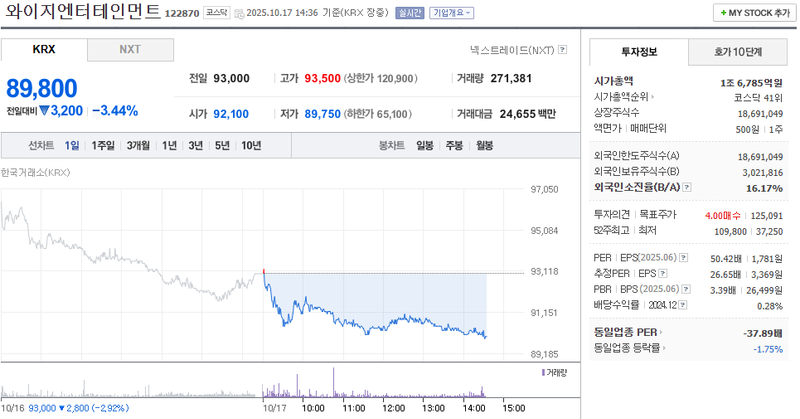
Task: Select the 1일 line chart period
Action: (72, 145)
